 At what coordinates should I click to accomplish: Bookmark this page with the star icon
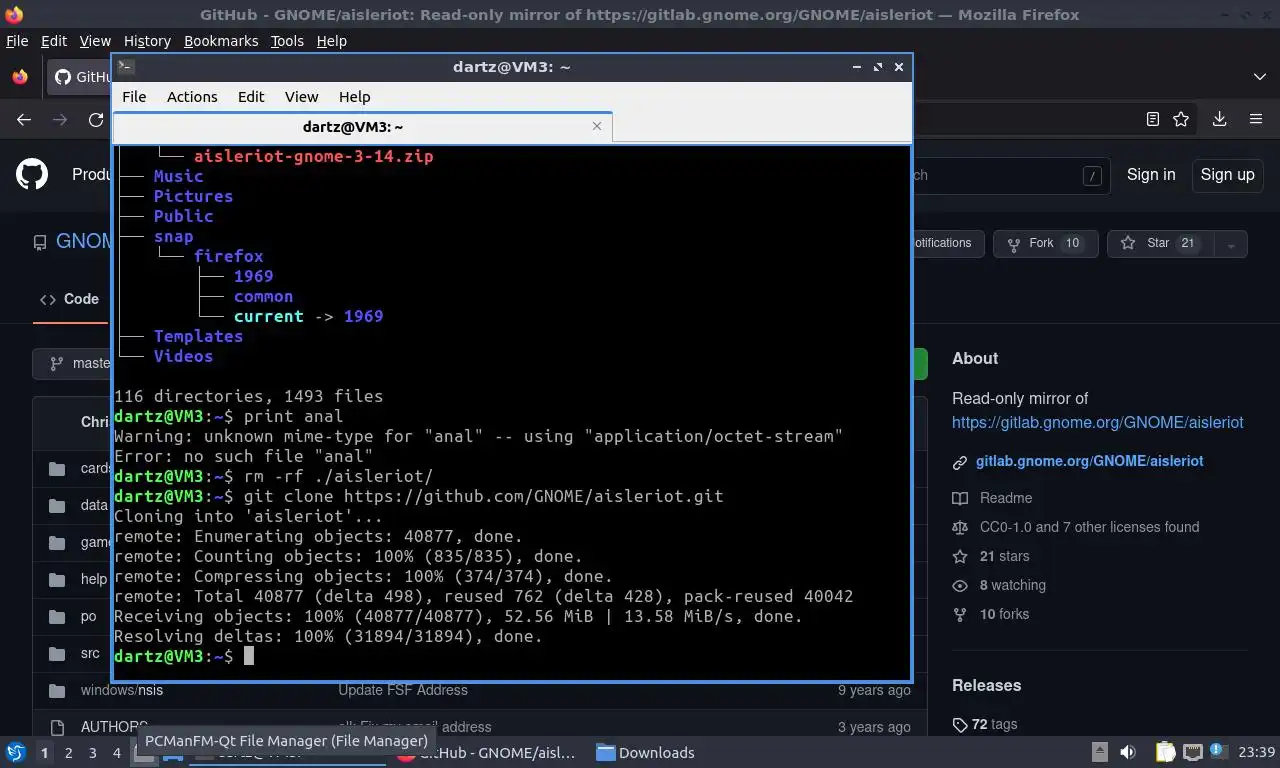pyautogui.click(x=1181, y=119)
